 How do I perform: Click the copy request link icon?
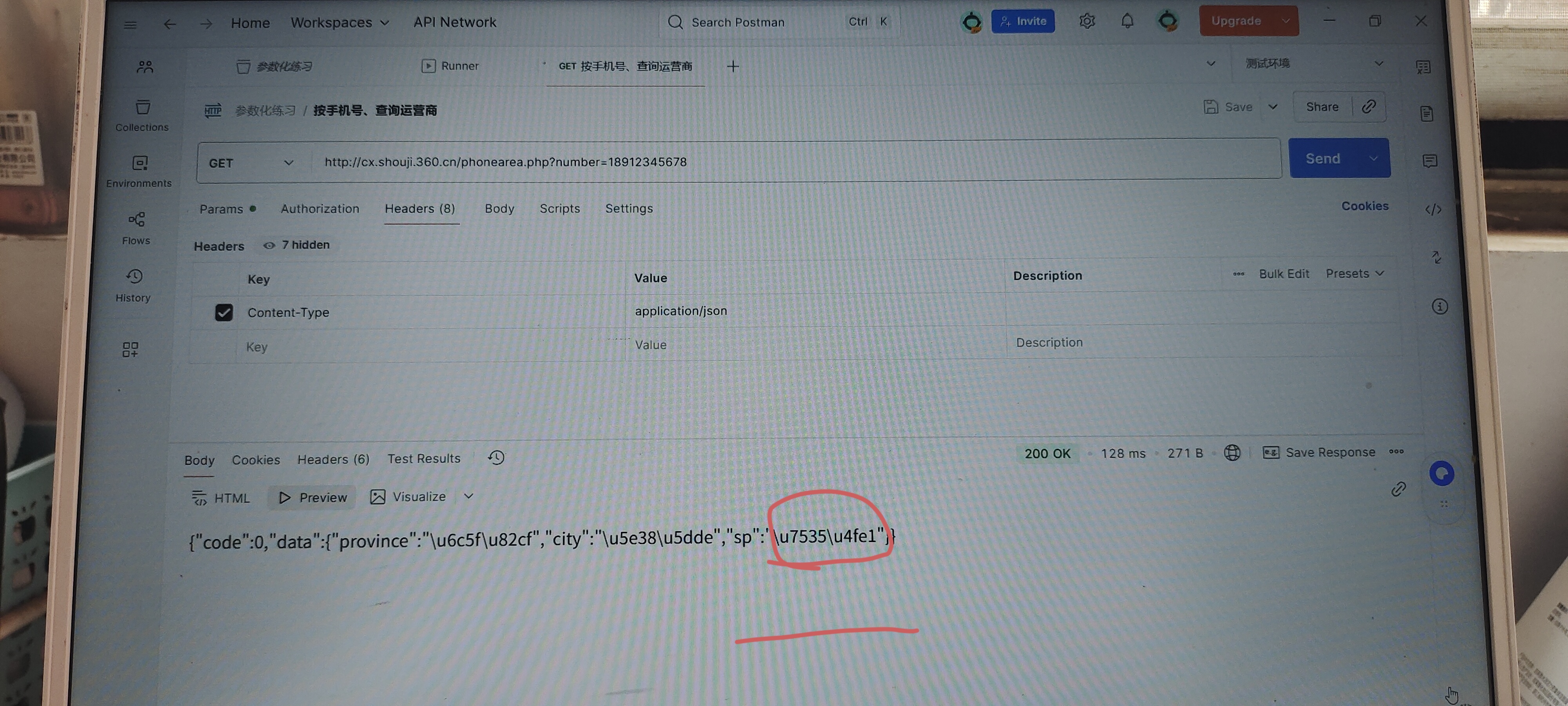[x=1368, y=107]
